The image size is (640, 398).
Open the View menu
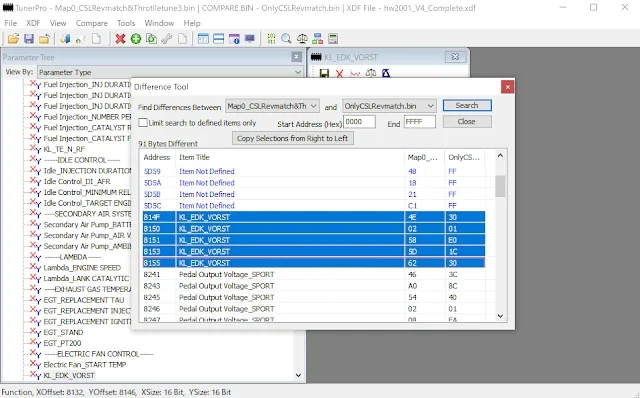click(x=58, y=23)
